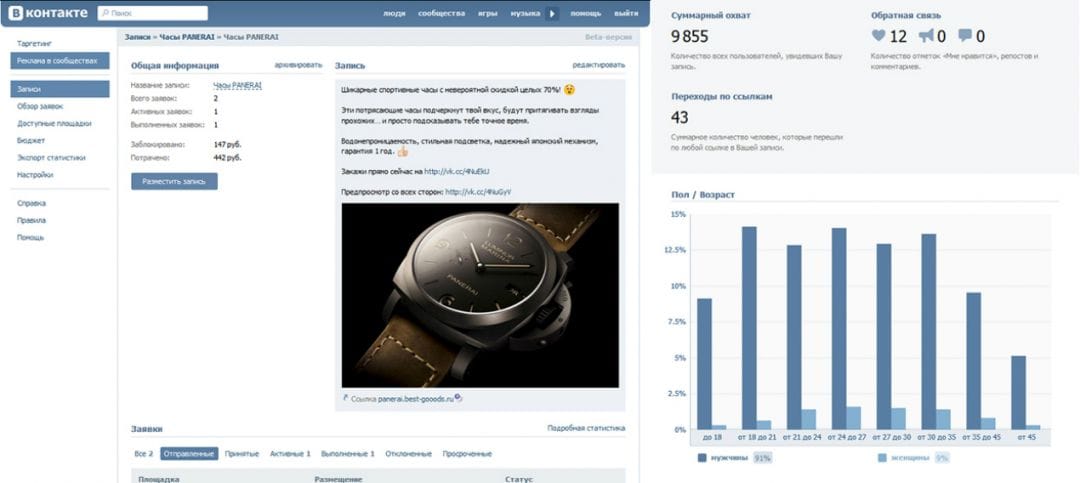Switch to Выполненные 1 tab
This screenshot has height=483, width=1080.
(348, 454)
